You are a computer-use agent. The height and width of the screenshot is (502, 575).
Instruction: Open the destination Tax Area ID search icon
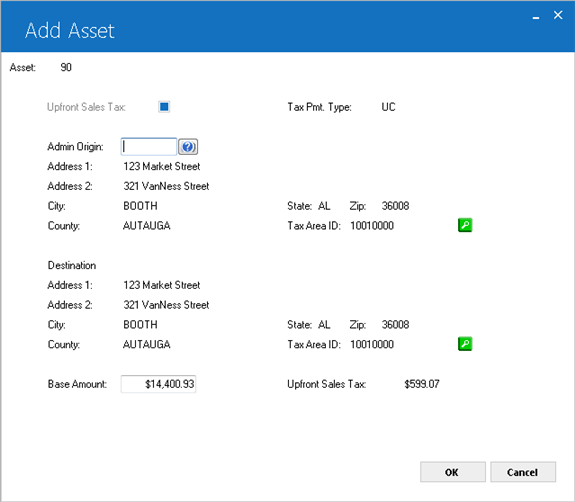pos(465,344)
